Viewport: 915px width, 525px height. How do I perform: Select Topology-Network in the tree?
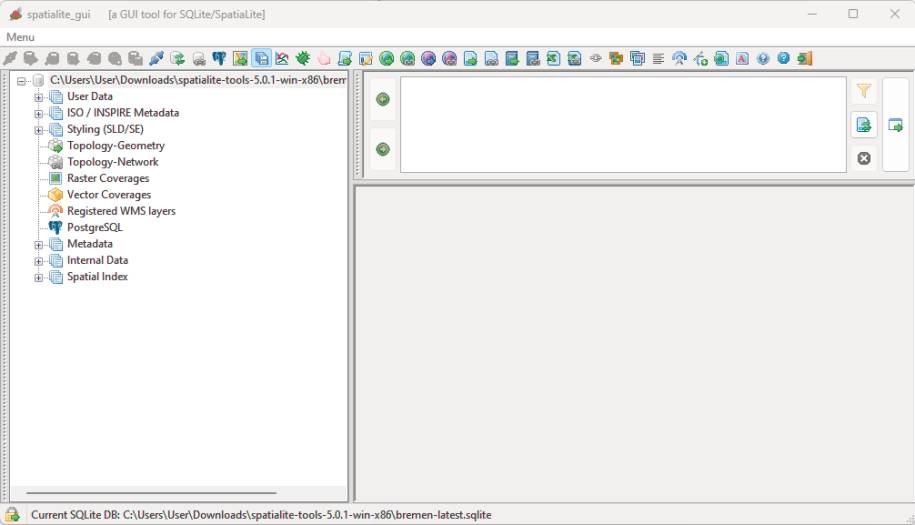point(113,162)
